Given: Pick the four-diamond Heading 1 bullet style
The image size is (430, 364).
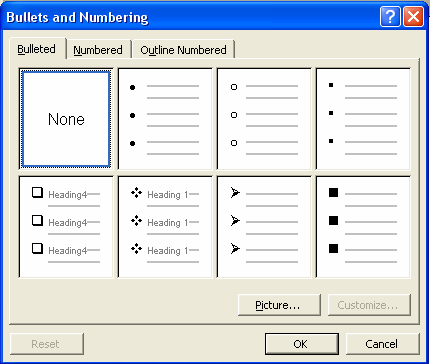Looking at the screenshot, I should [x=165, y=227].
